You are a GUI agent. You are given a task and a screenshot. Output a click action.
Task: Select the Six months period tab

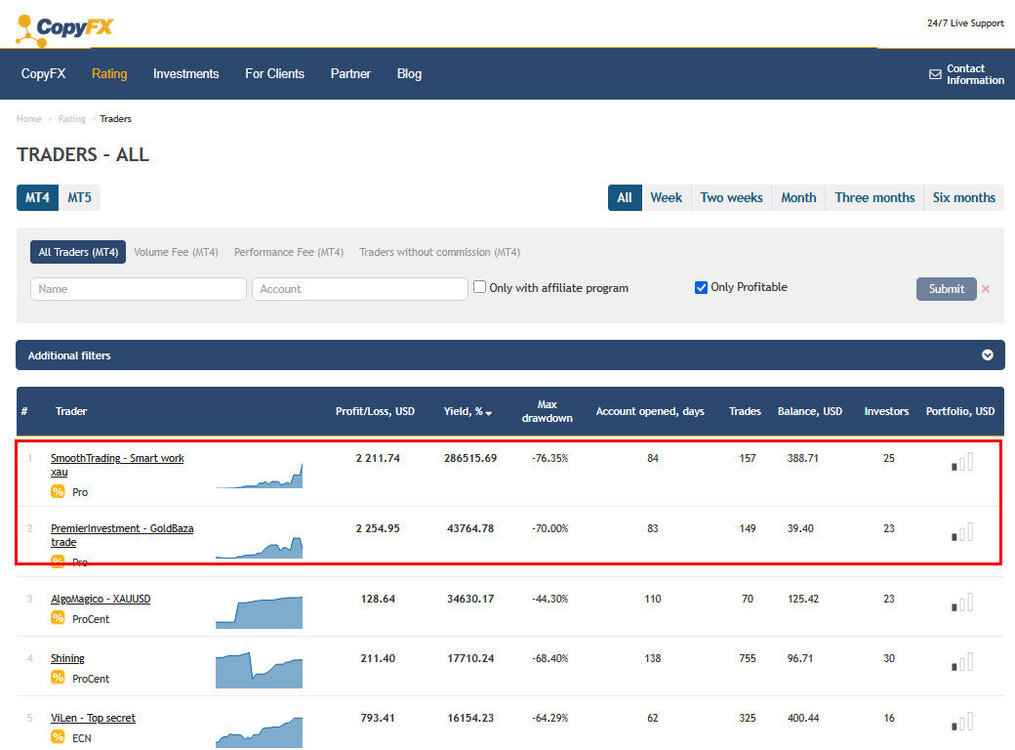pos(964,197)
